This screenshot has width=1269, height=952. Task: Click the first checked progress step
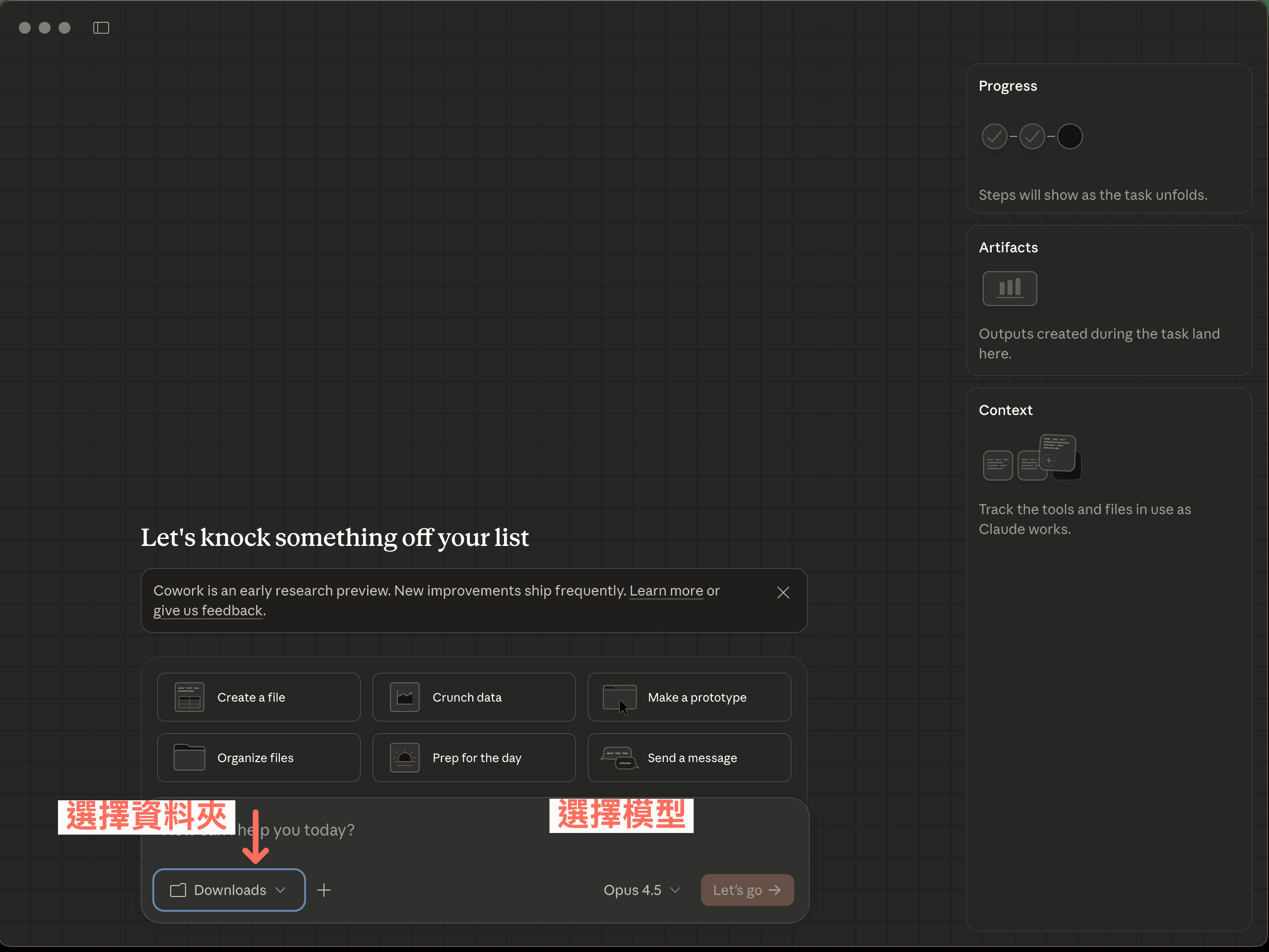point(994,136)
